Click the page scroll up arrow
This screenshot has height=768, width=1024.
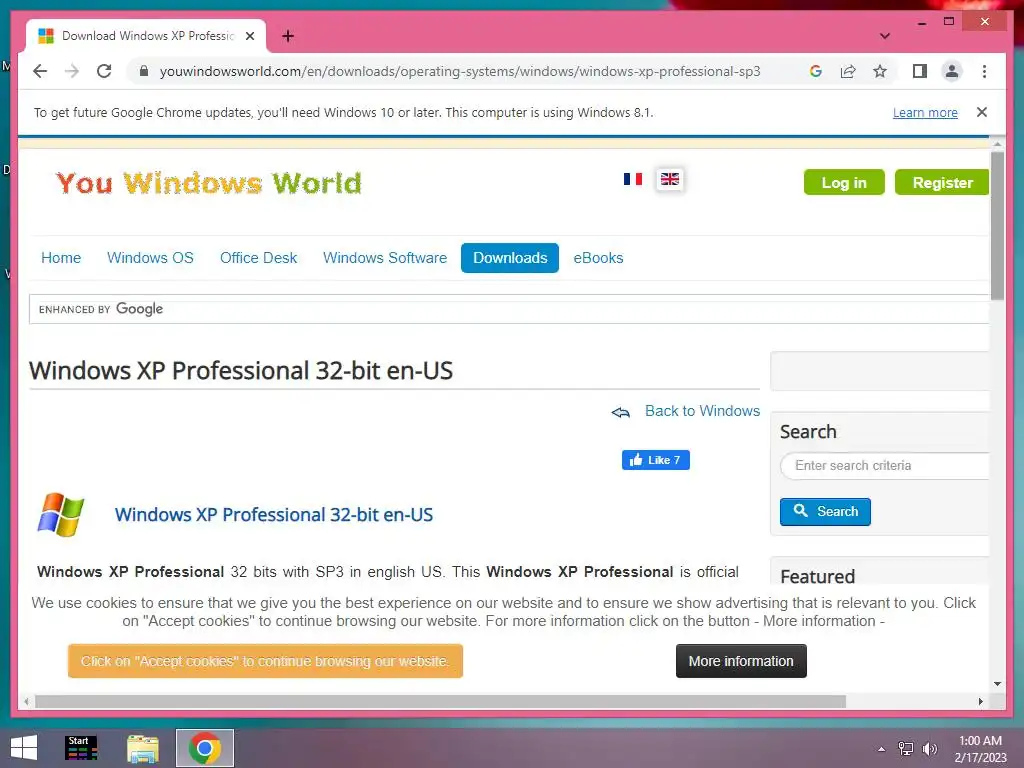tap(997, 143)
